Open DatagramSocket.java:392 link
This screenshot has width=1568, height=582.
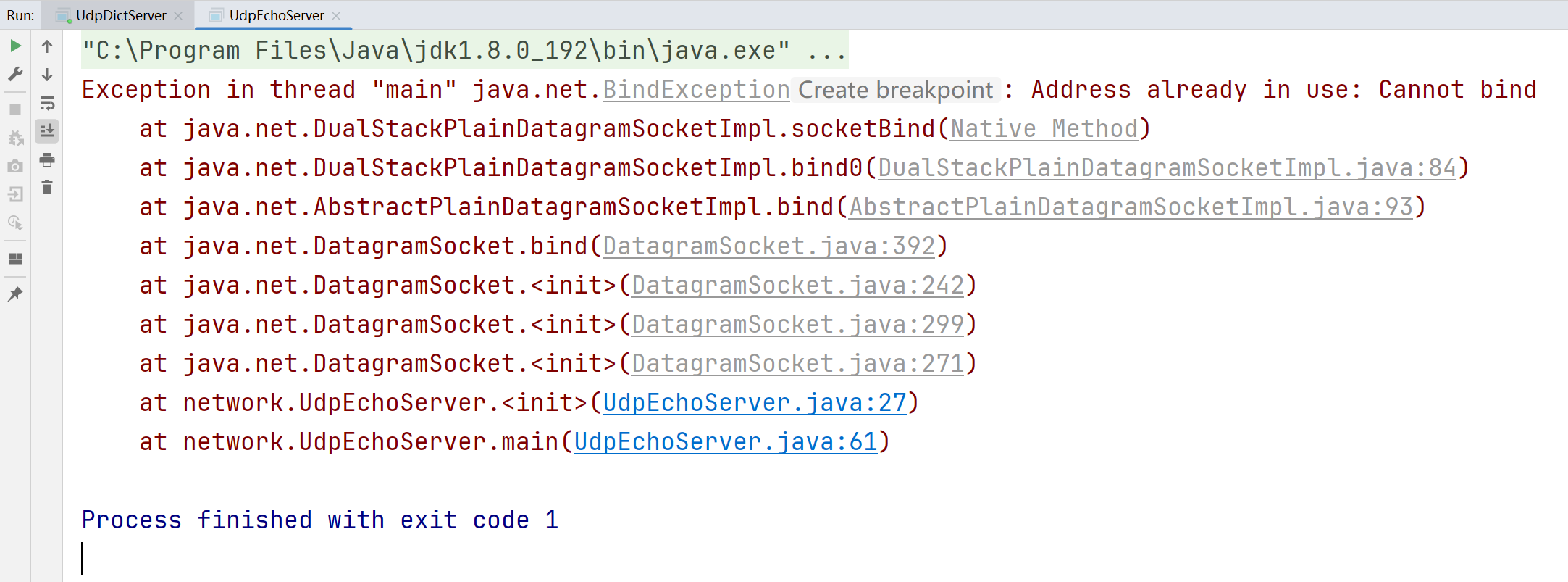coord(769,246)
